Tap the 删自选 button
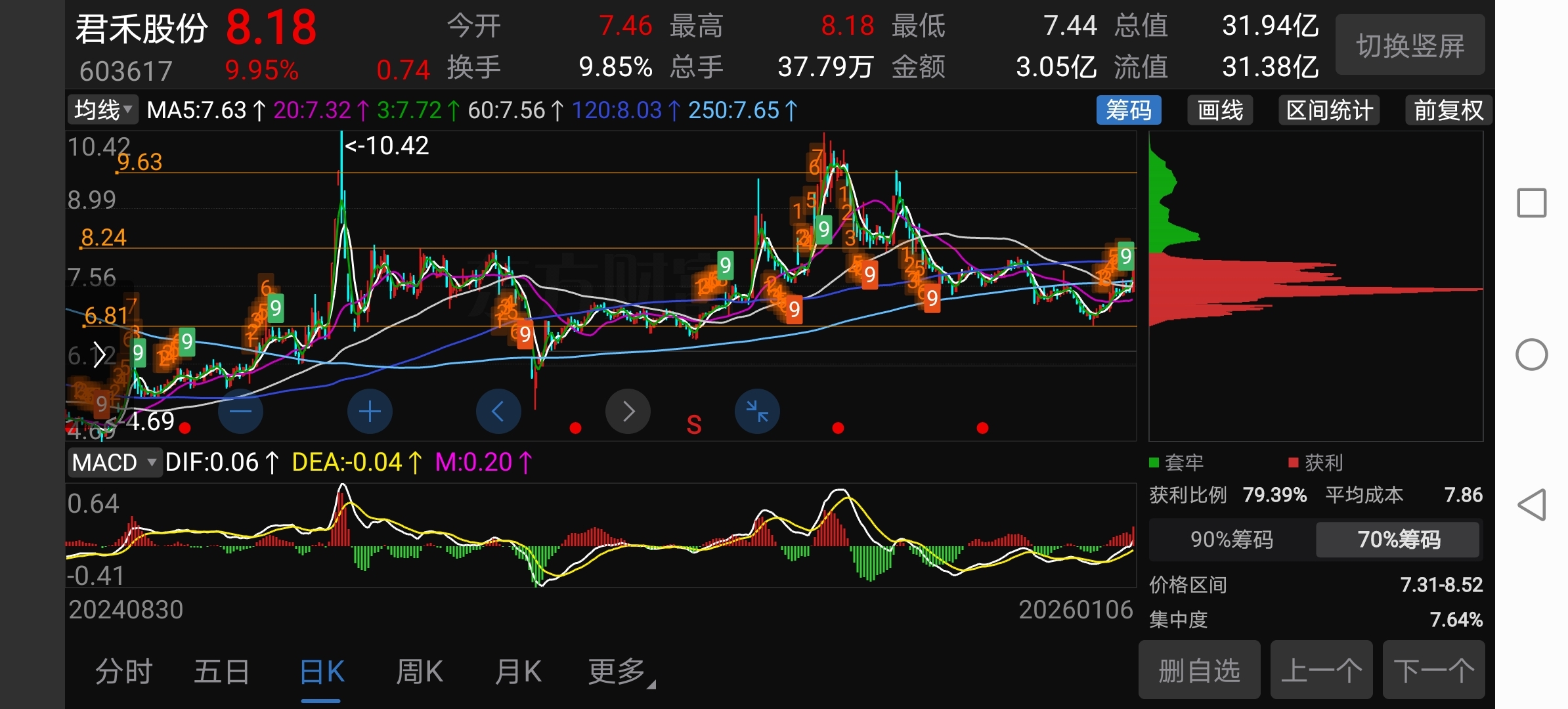 1199,670
